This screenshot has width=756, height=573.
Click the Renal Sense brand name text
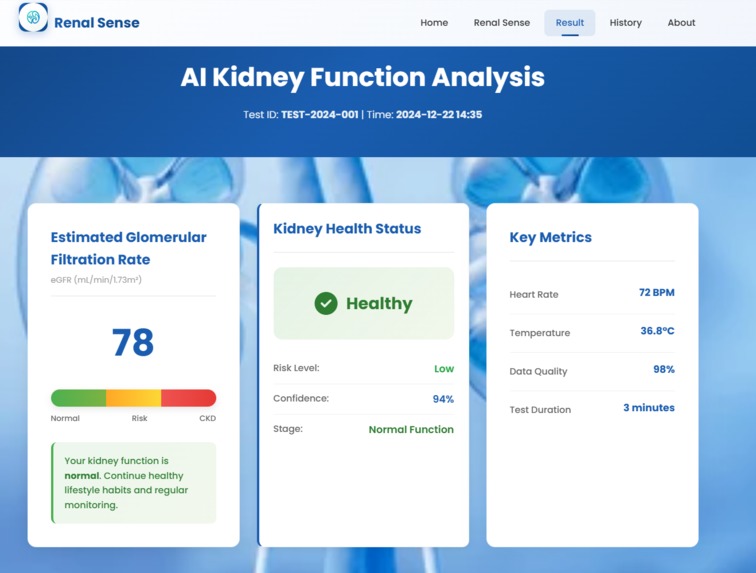click(97, 23)
